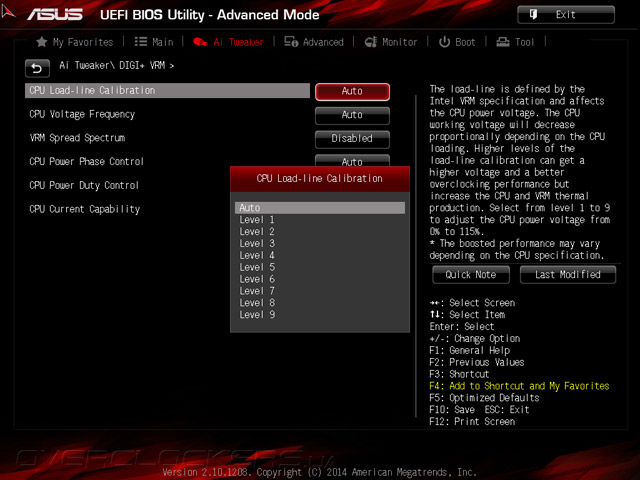The height and width of the screenshot is (480, 640).
Task: Click the back arrow icon
Action: (x=37, y=68)
